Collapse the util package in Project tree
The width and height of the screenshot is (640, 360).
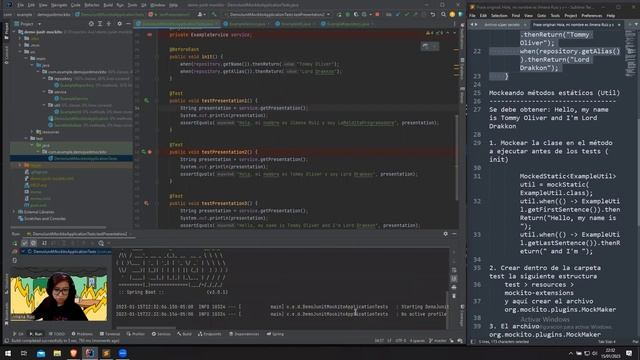point(45,105)
